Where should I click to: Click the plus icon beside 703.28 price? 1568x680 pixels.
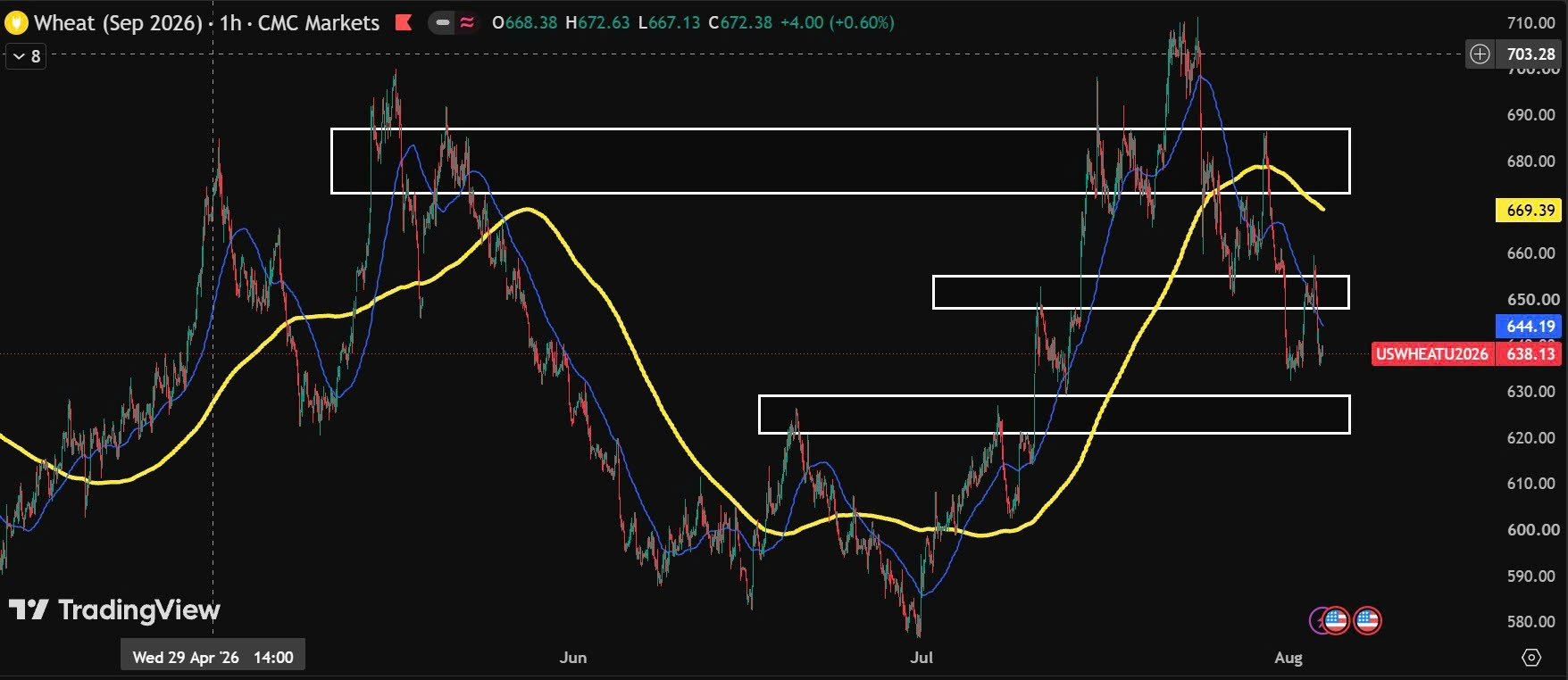click(1480, 54)
